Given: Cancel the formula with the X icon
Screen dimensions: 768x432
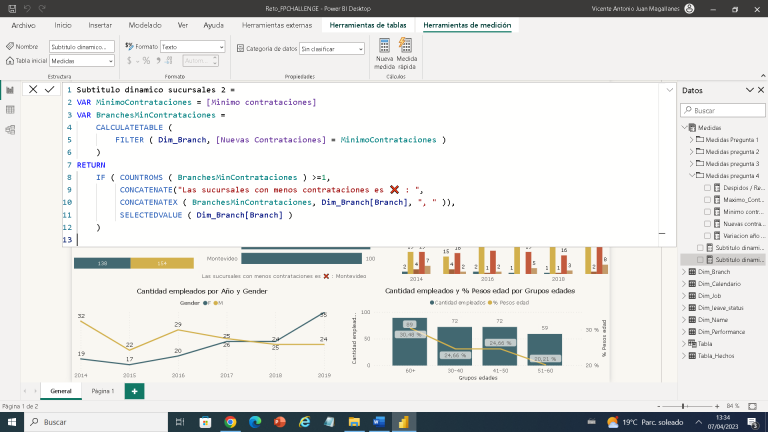Looking at the screenshot, I should point(33,90).
